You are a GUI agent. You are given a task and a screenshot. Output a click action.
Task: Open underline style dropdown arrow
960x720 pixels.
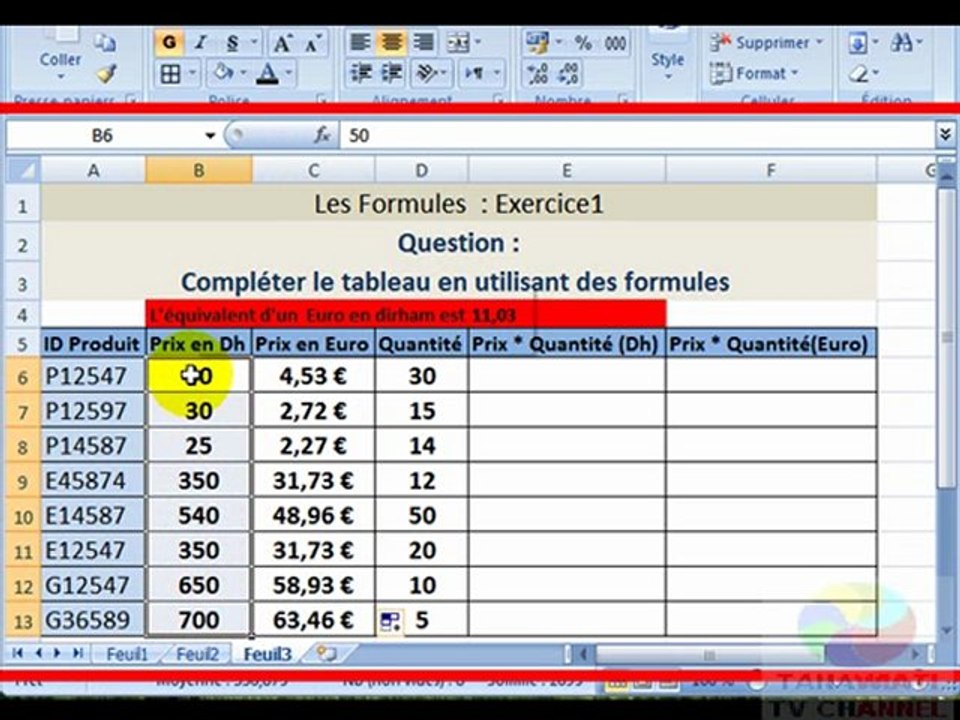pyautogui.click(x=253, y=43)
